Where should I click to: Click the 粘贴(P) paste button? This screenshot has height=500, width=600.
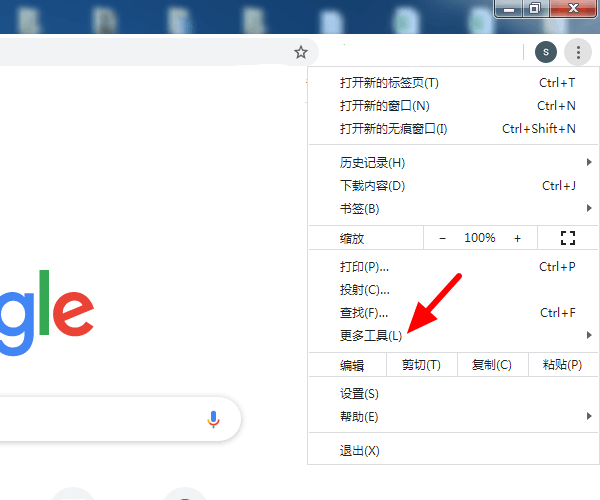[x=562, y=365]
